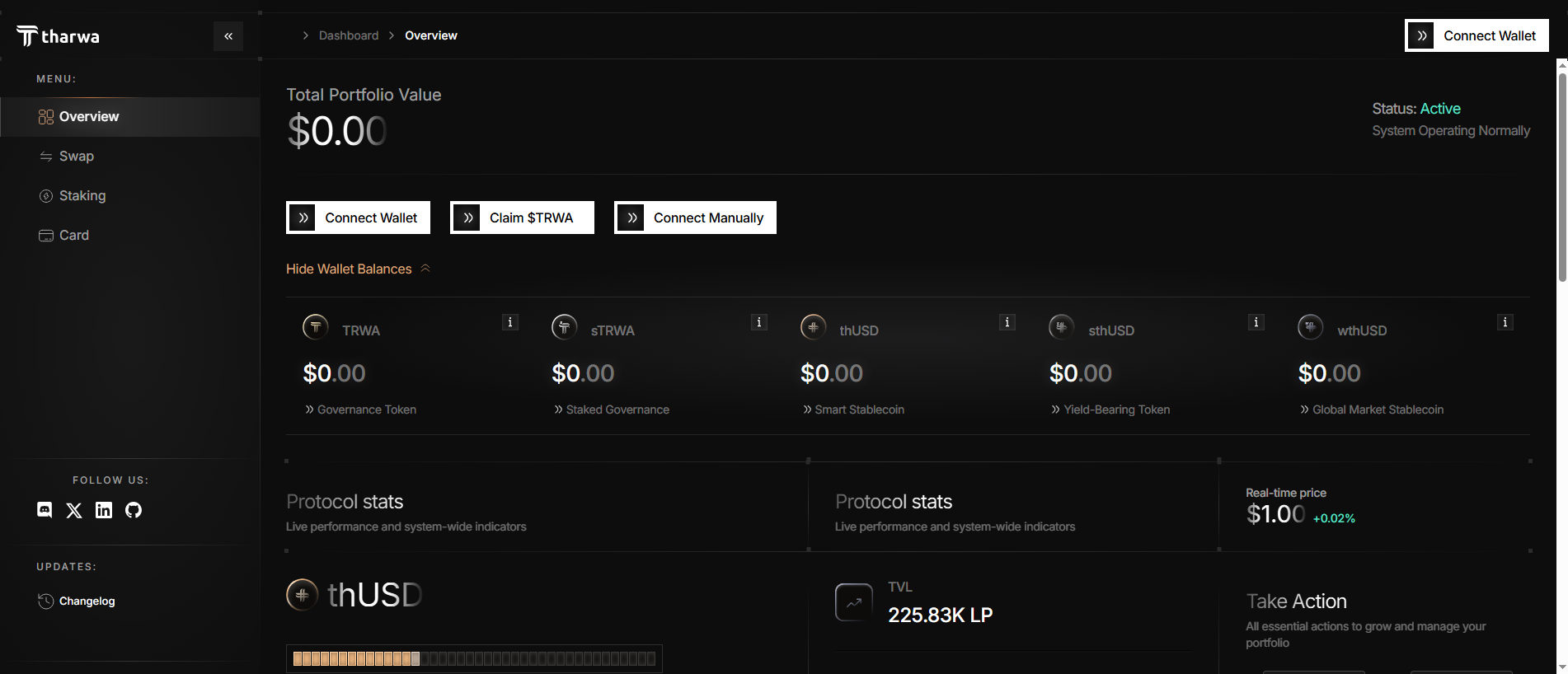Screen dimensions: 1568x674
Task: Collapse the sidebar with double-chevron button
Action: [x=228, y=36]
